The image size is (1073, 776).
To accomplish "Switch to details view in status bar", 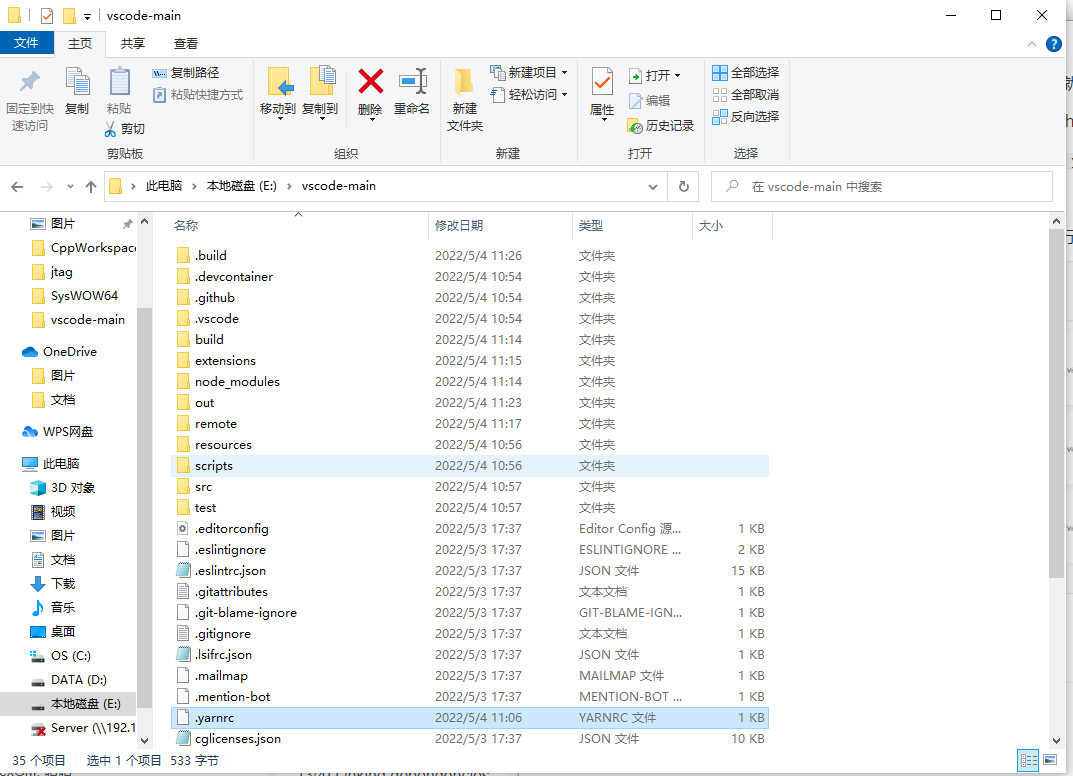I will click(x=1028, y=761).
